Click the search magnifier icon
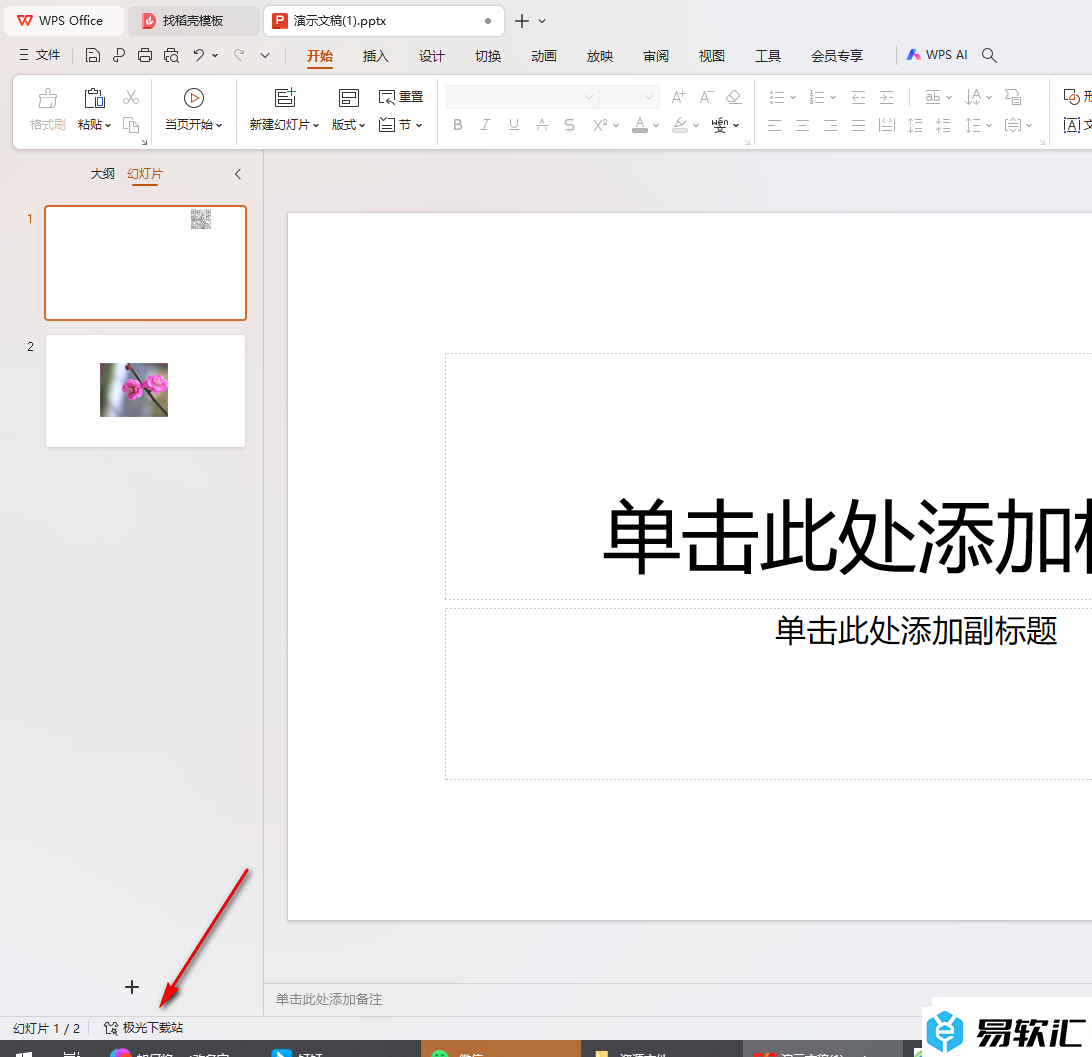The height and width of the screenshot is (1057, 1092). [x=989, y=55]
